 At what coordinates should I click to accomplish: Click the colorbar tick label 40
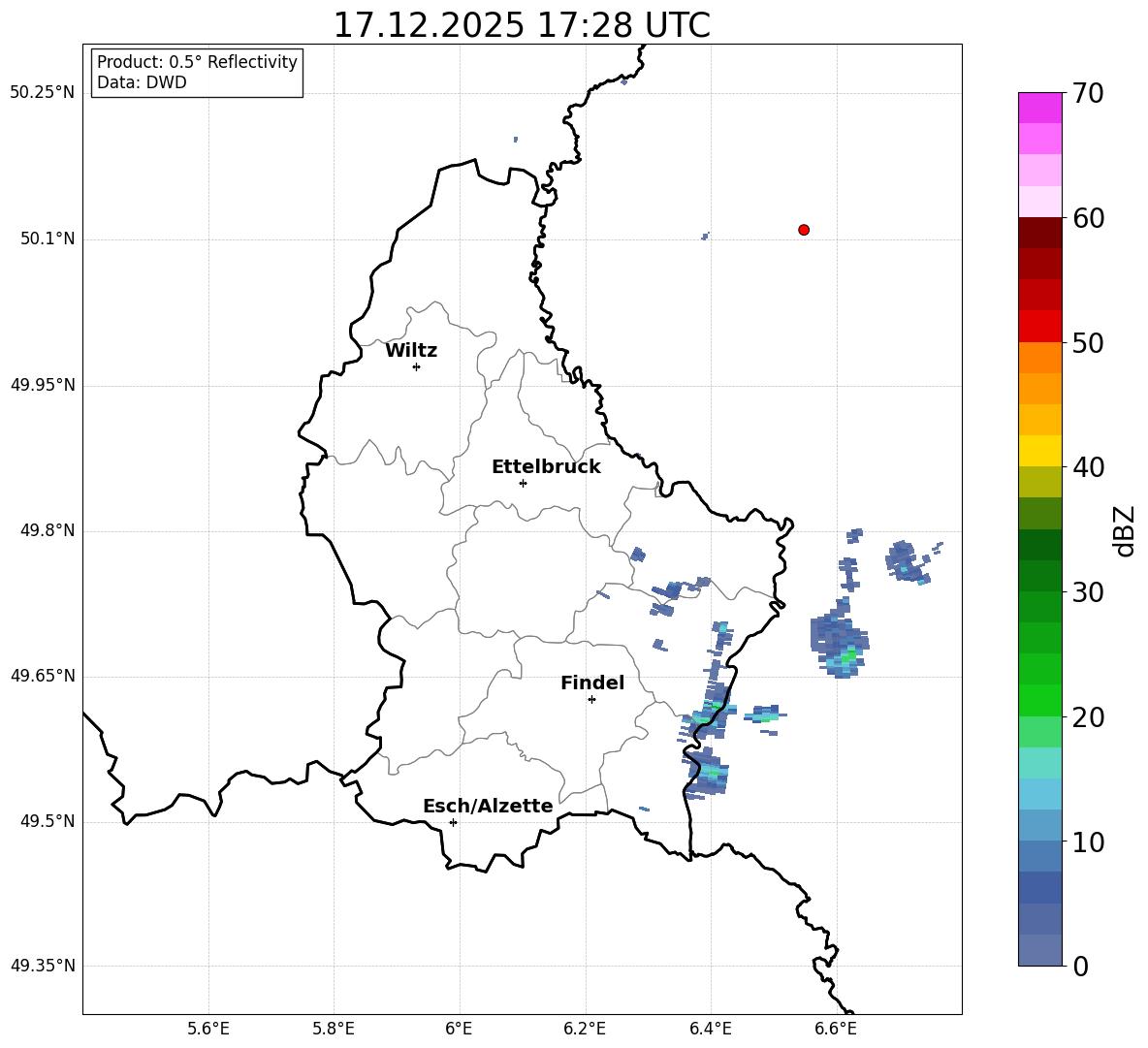[x=1088, y=467]
